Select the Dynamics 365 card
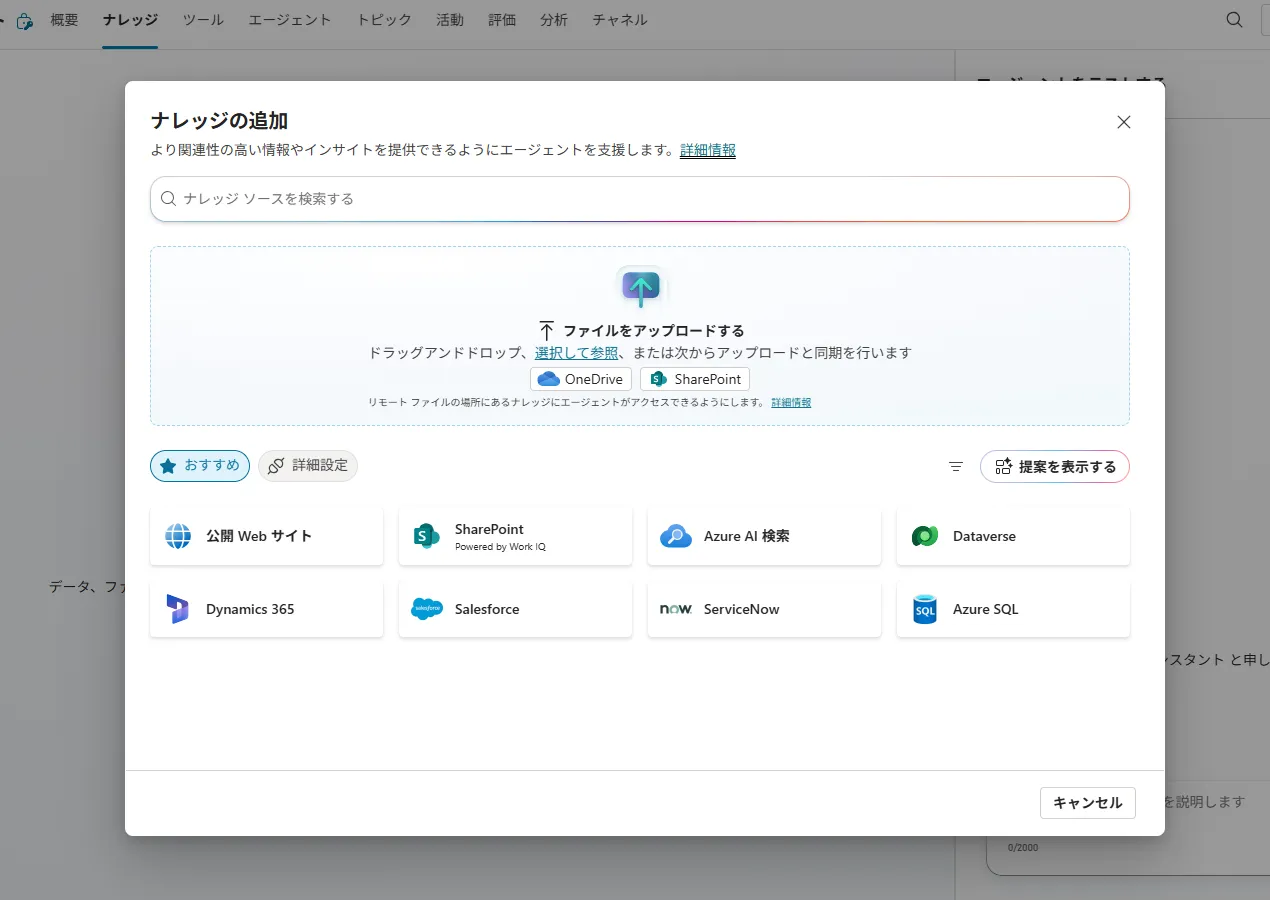 [266, 609]
